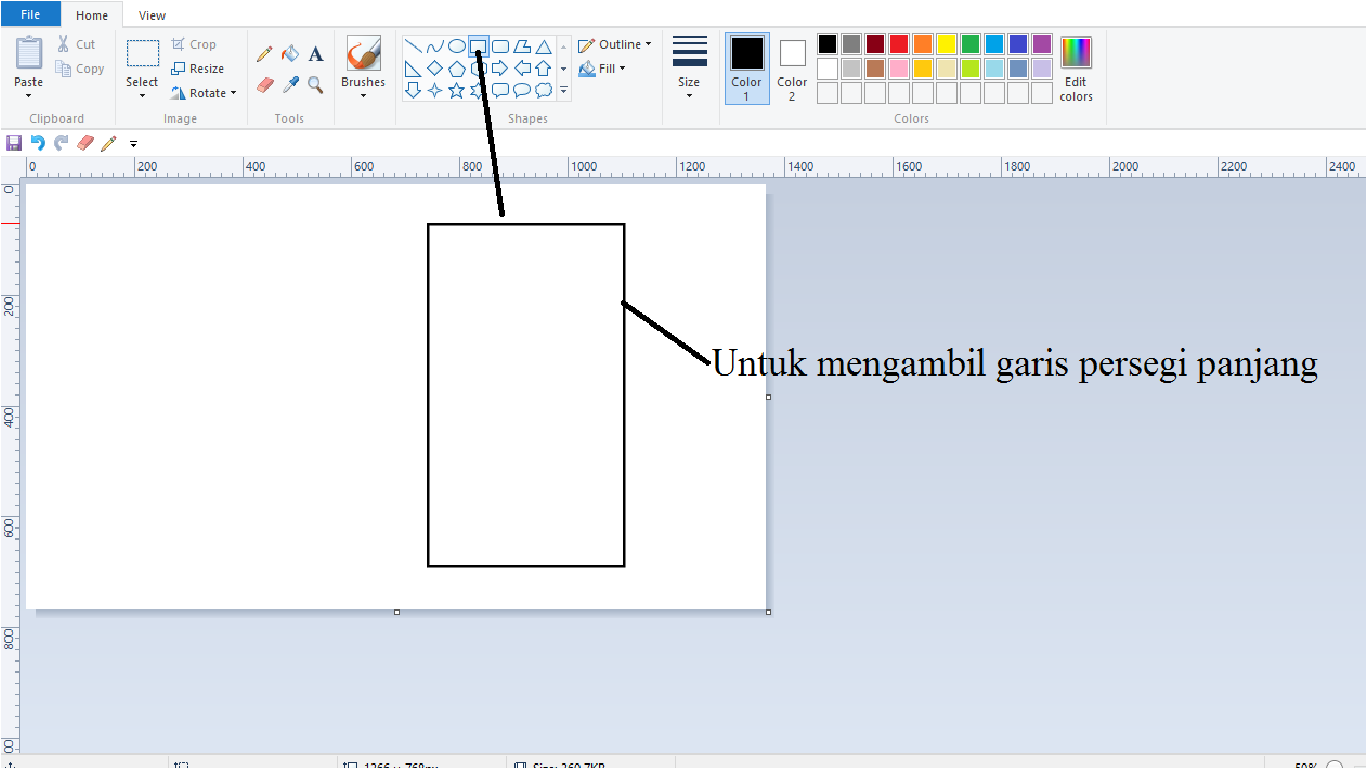The height and width of the screenshot is (768, 1366).
Task: Pick the Text tool
Action: [317, 52]
